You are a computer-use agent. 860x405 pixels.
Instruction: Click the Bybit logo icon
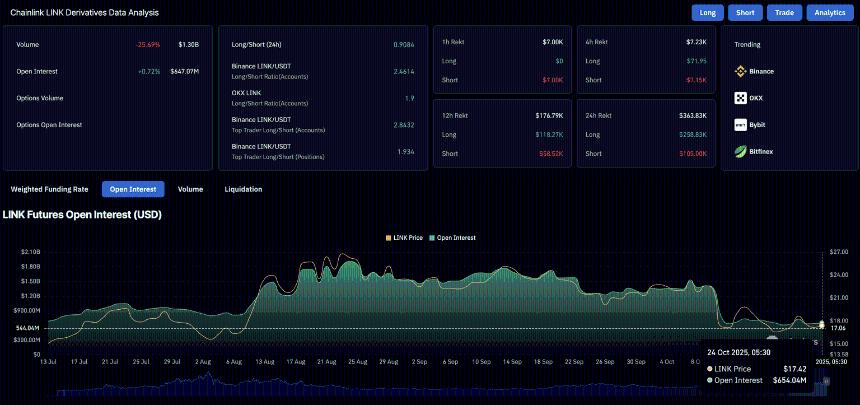click(741, 125)
